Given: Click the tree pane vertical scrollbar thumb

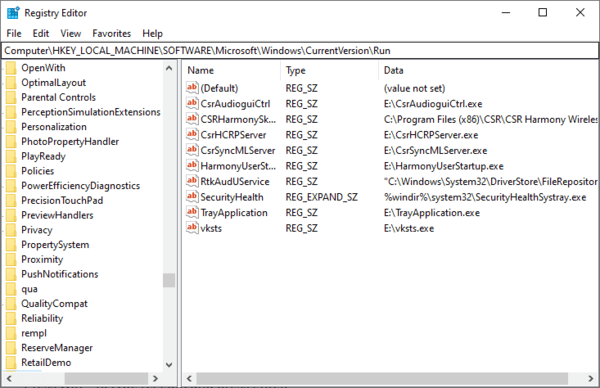Looking at the screenshot, I should click(169, 280).
